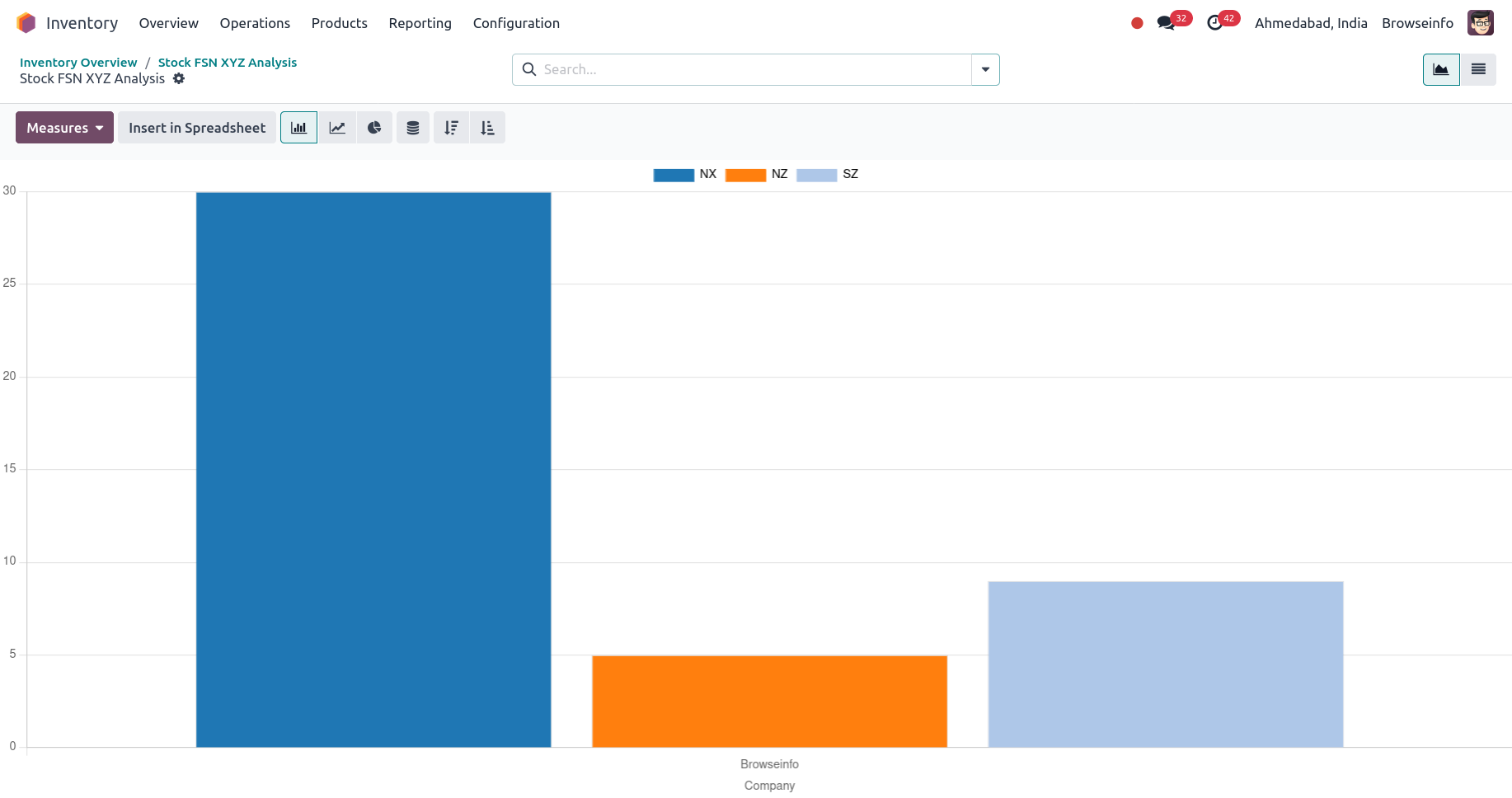Toggle stacked chart icon
This screenshot has width=1512, height=798.
[413, 128]
